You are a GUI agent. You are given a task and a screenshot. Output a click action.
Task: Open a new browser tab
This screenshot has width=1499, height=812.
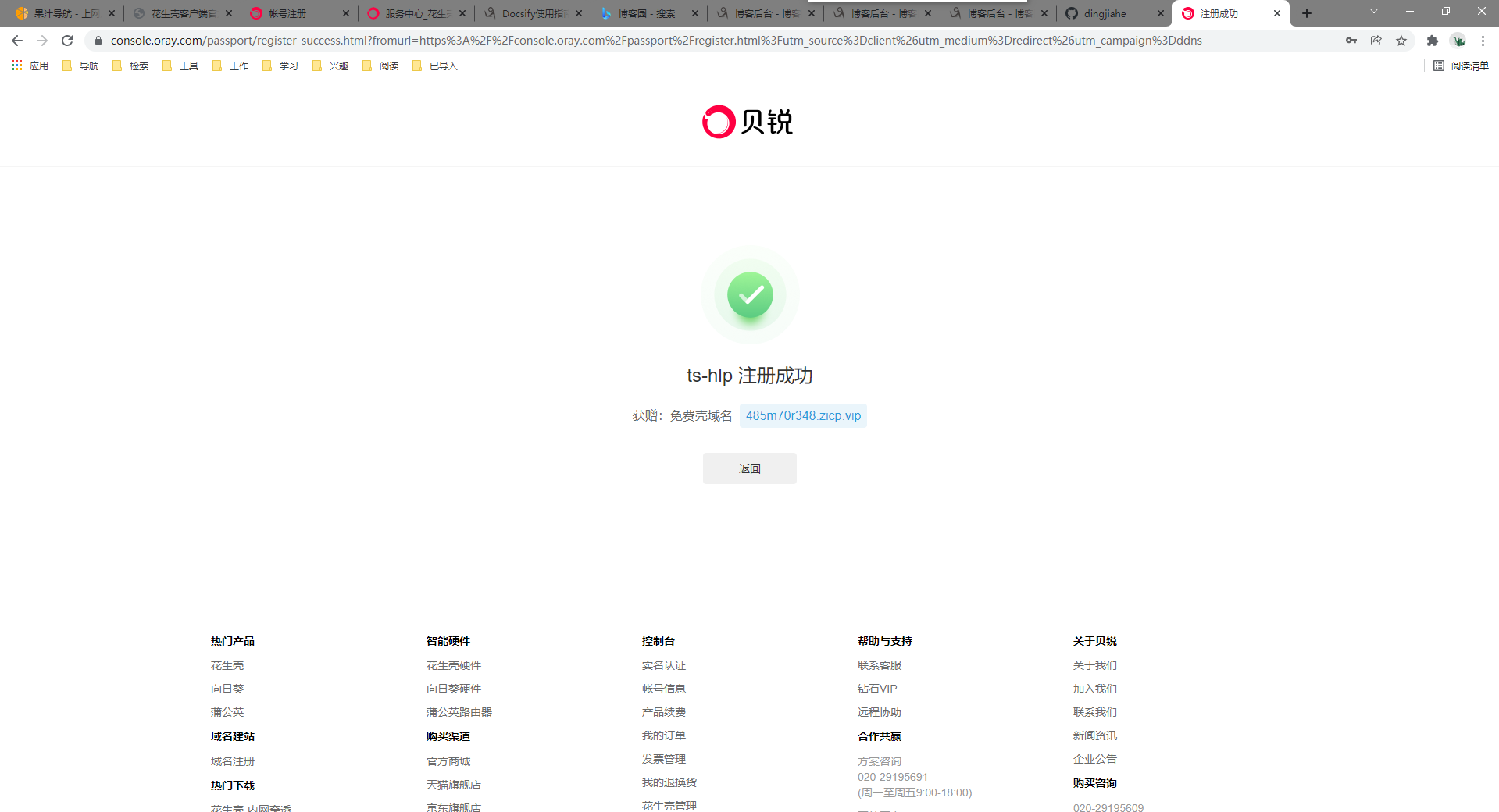click(x=1307, y=13)
